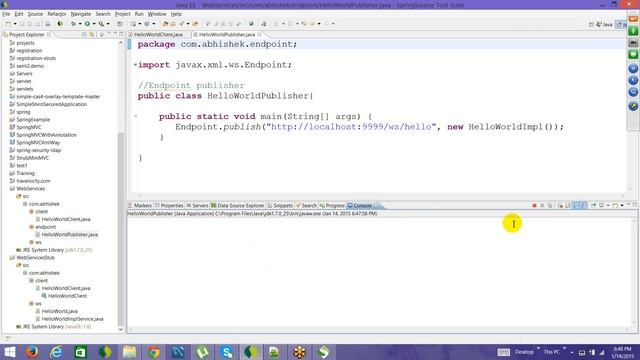Image resolution: width=640 pixels, height=360 pixels.
Task: Click the Windows Start button
Action: [9, 352]
